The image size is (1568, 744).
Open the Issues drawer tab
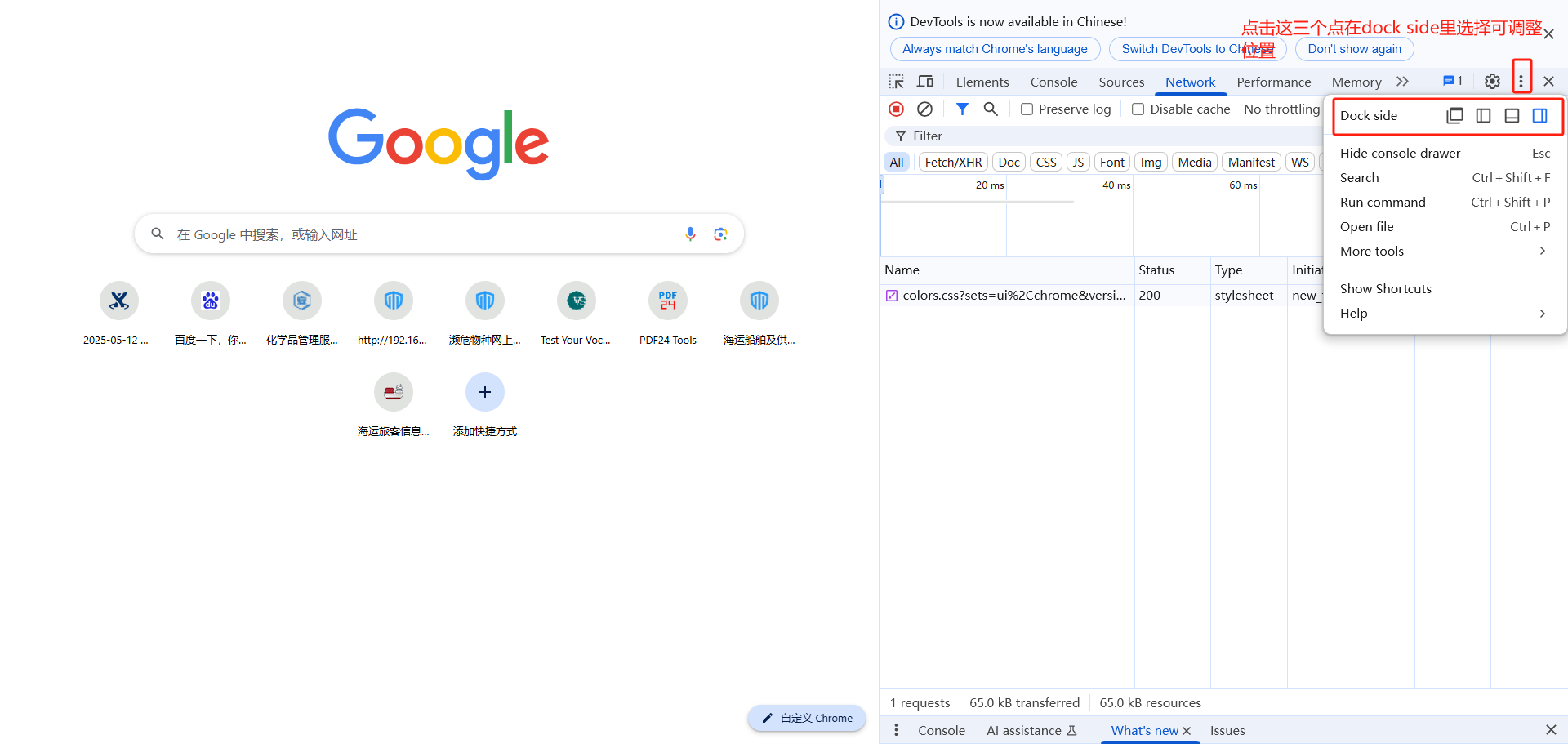[x=1227, y=730]
